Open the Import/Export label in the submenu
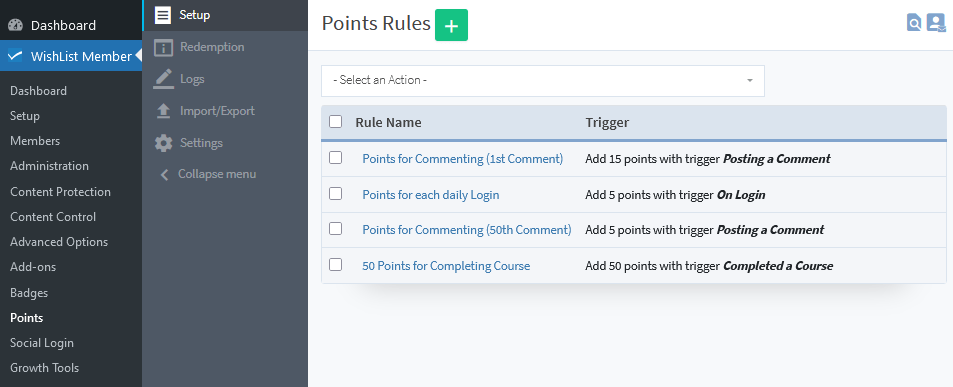The height and width of the screenshot is (387, 953). point(218,111)
